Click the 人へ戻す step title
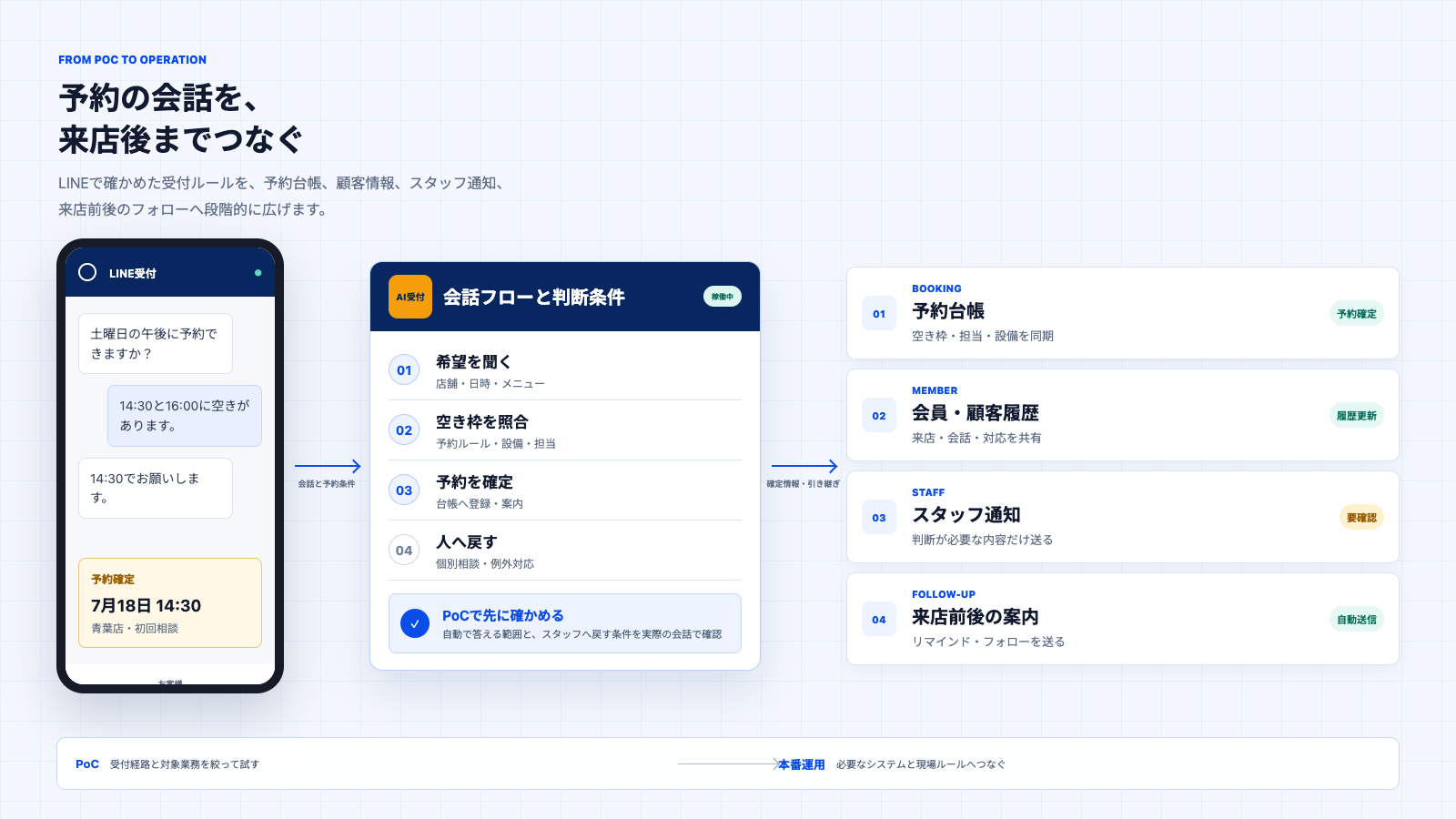Screen dimensions: 1456x819 (467, 541)
